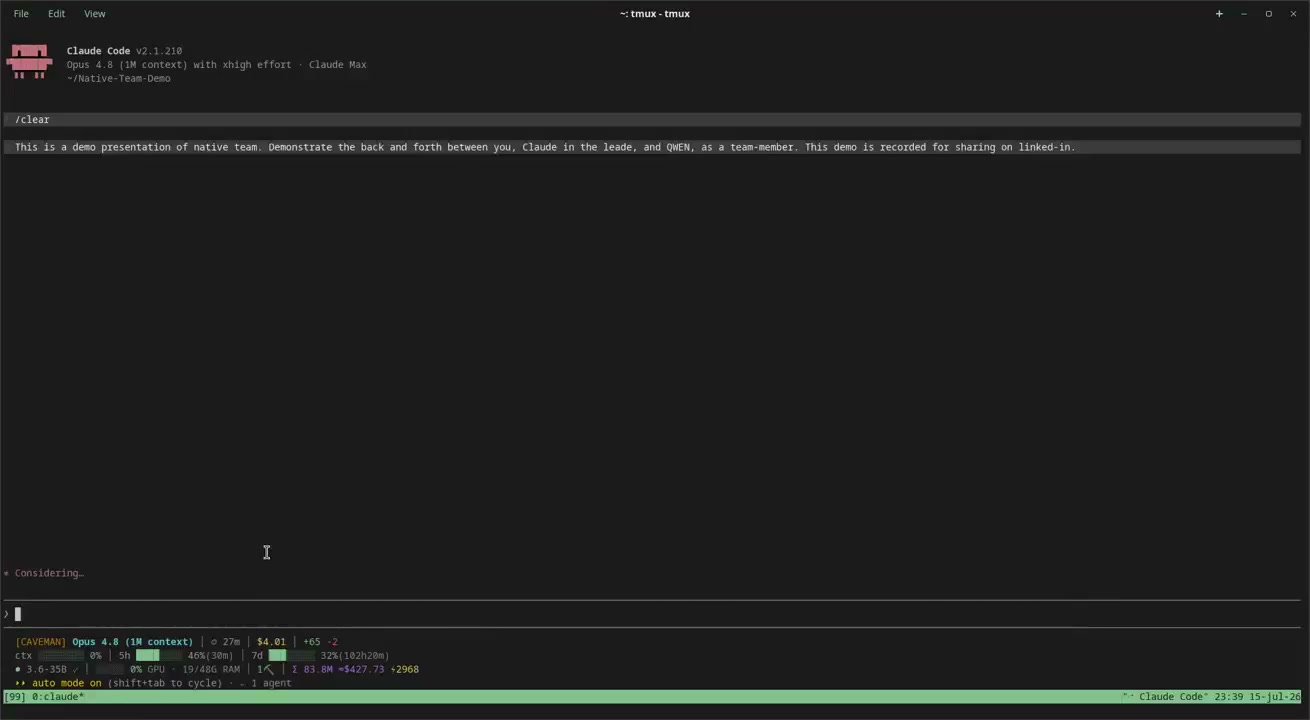The width and height of the screenshot is (1310, 720).
Task: Click the 7d usage progress bar
Action: (x=292, y=656)
